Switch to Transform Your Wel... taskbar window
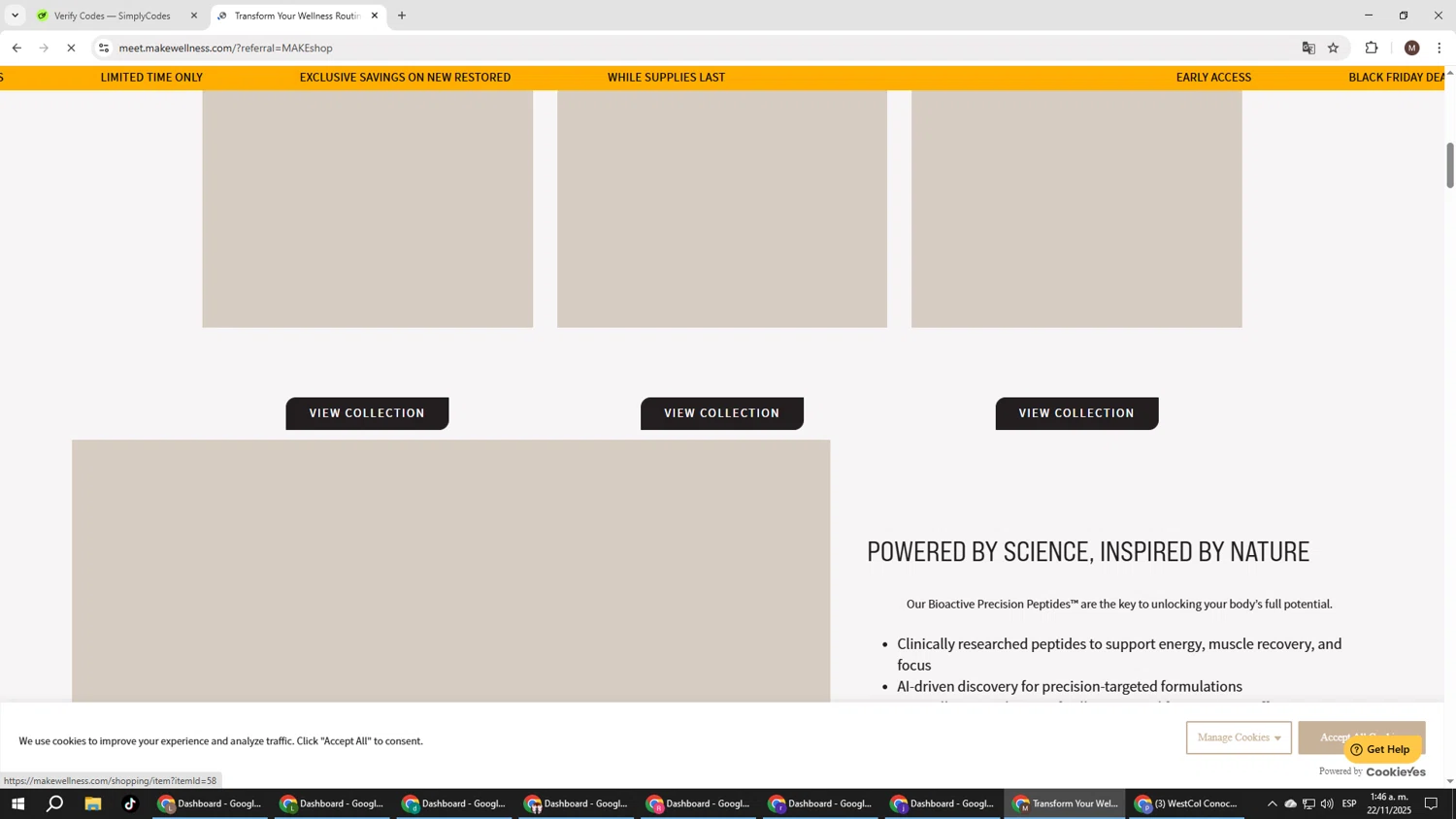 point(1065,803)
